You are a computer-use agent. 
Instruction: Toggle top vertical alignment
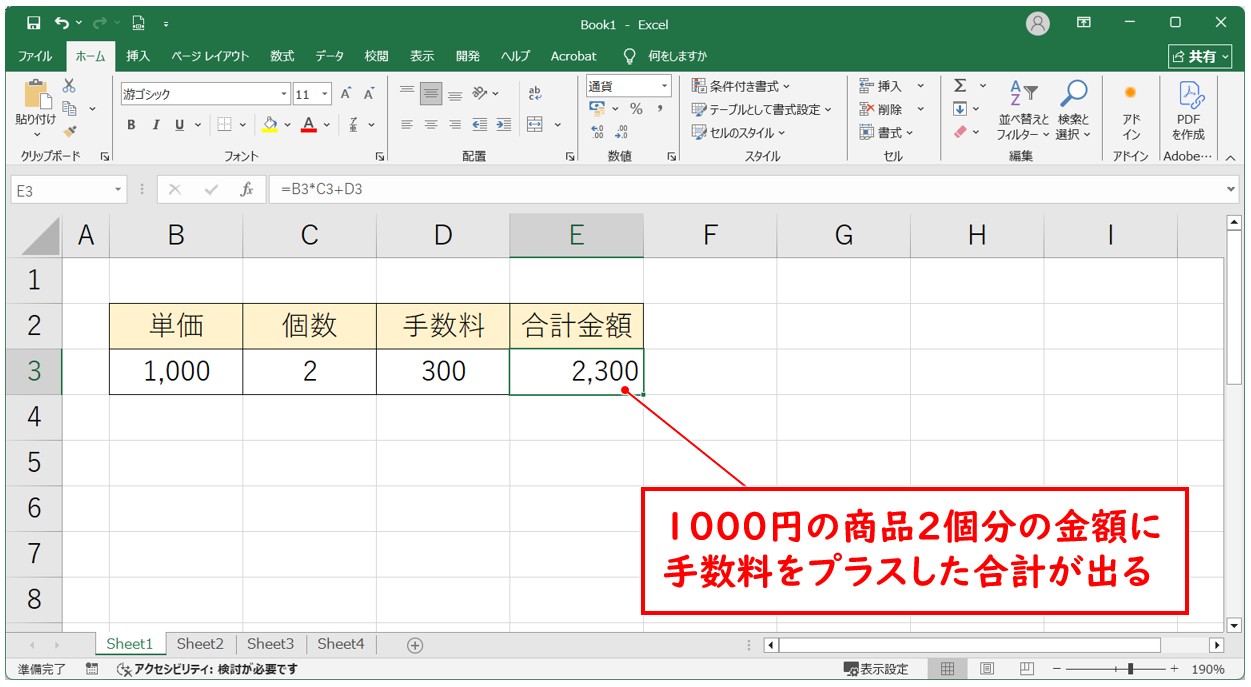point(407,94)
